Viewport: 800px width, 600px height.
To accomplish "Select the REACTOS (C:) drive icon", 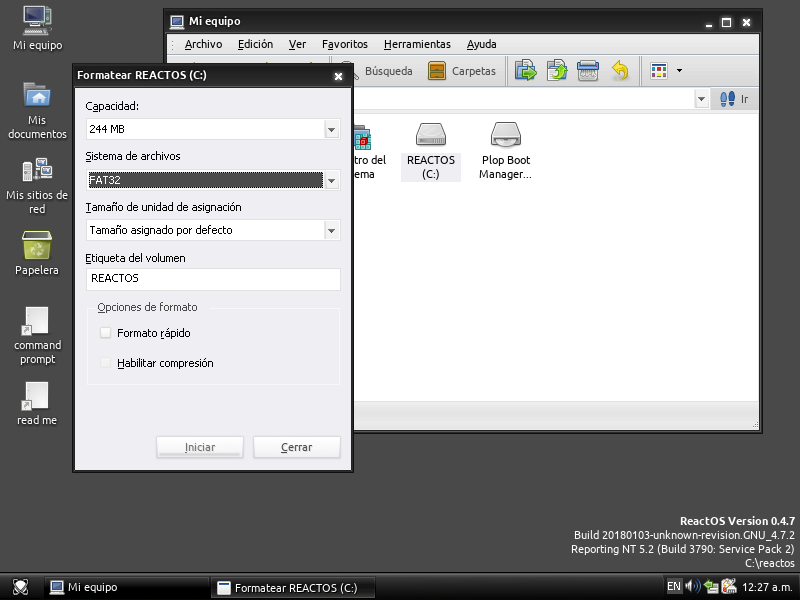I will coord(431,151).
